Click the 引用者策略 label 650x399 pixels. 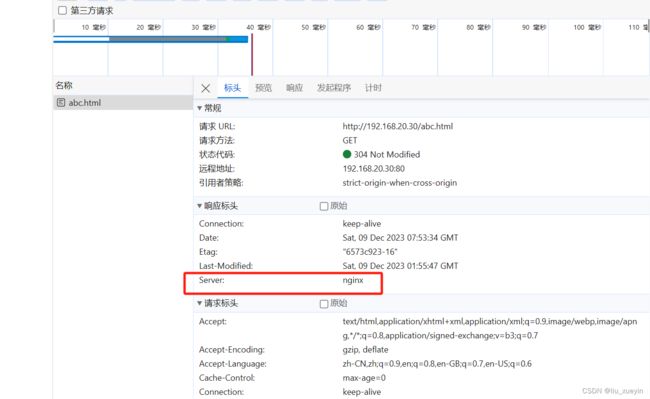(x=221, y=183)
